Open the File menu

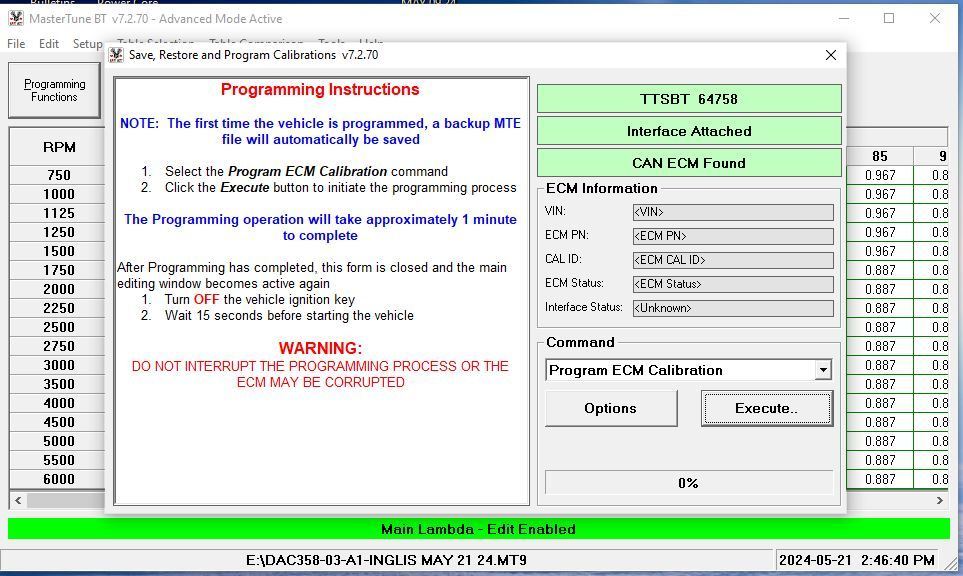tap(16, 44)
